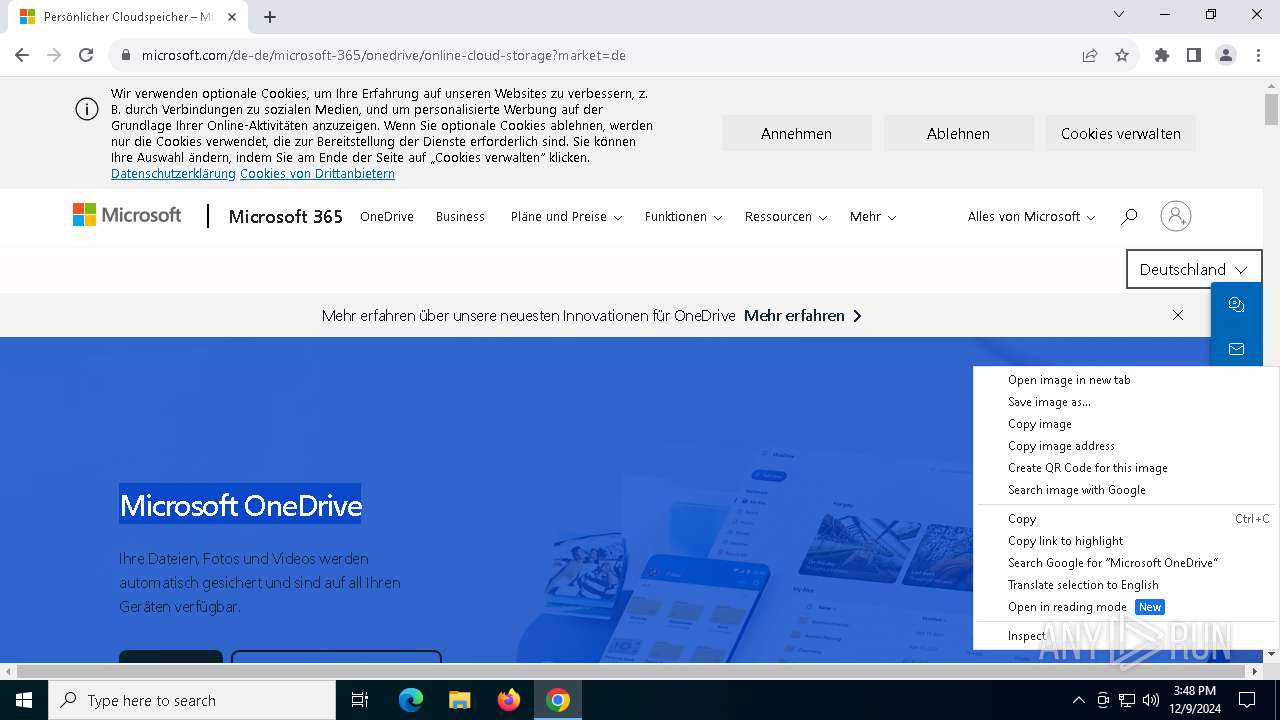The height and width of the screenshot is (720, 1280).
Task: Select Copy image address
Action: point(1126,446)
